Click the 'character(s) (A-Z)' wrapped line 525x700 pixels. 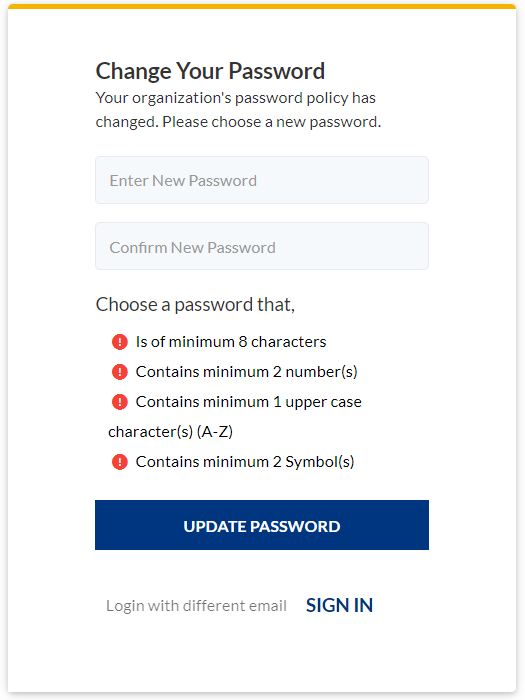(x=171, y=432)
